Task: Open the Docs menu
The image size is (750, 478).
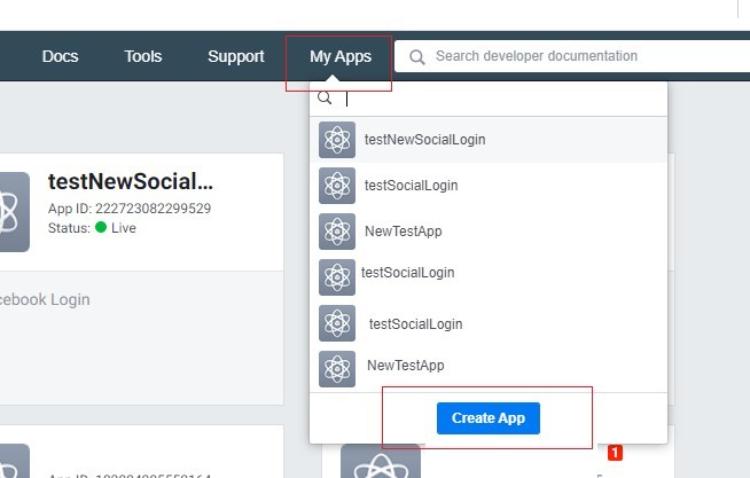Action: click(x=60, y=56)
